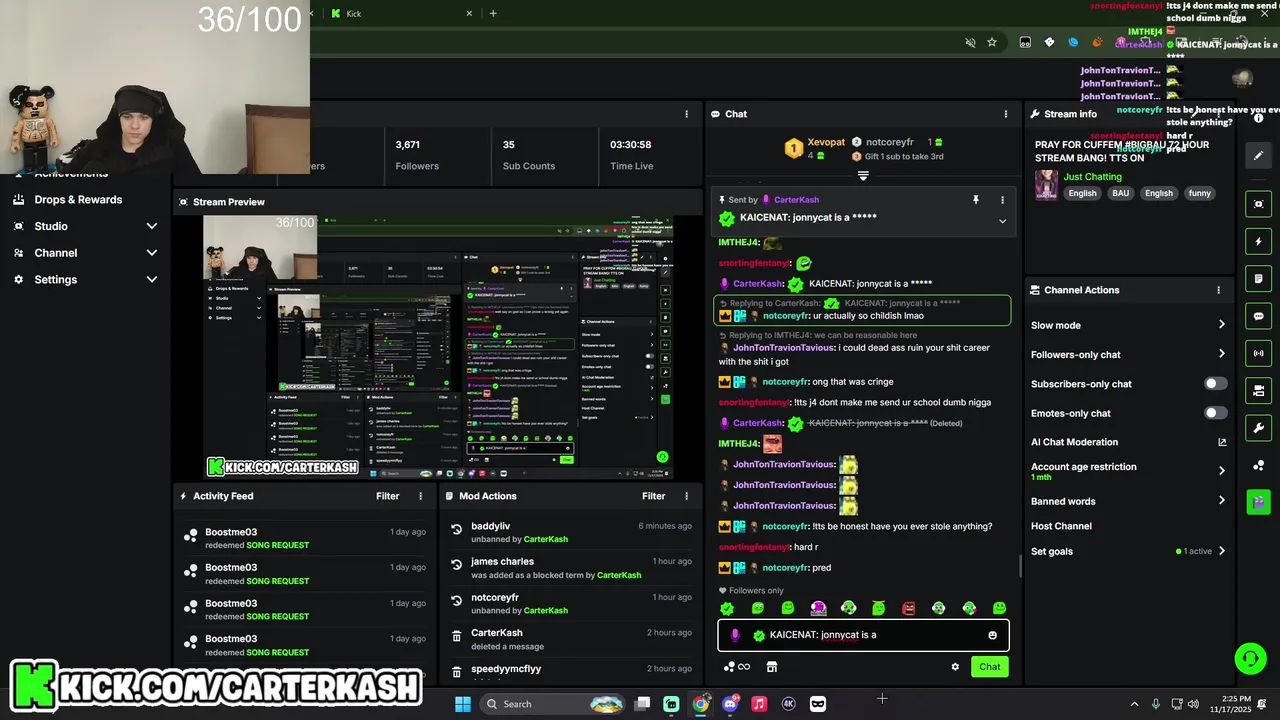The width and height of the screenshot is (1280, 720).
Task: Click the channel points infinity icon
Action: [737, 667]
